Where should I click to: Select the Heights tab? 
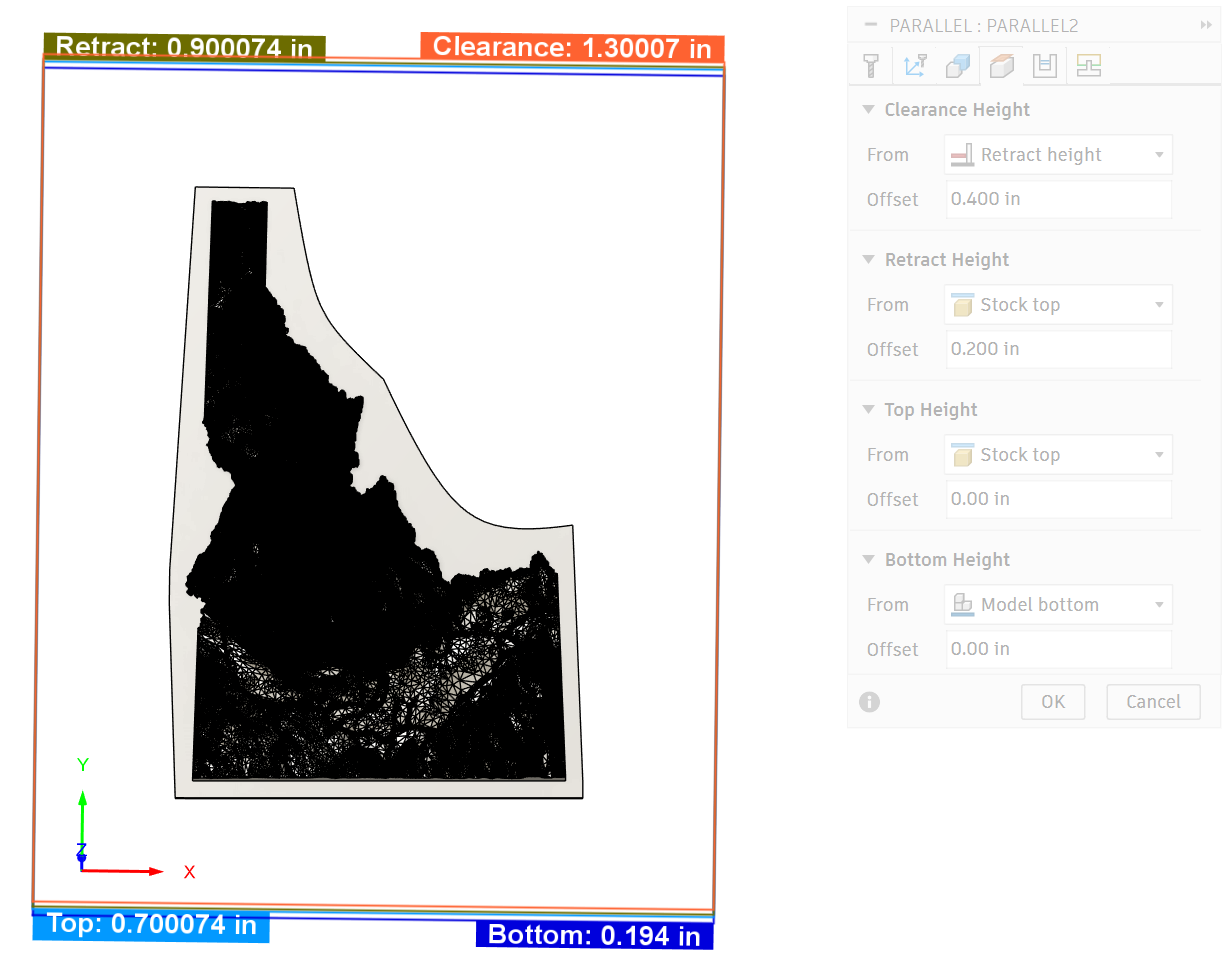(1001, 67)
